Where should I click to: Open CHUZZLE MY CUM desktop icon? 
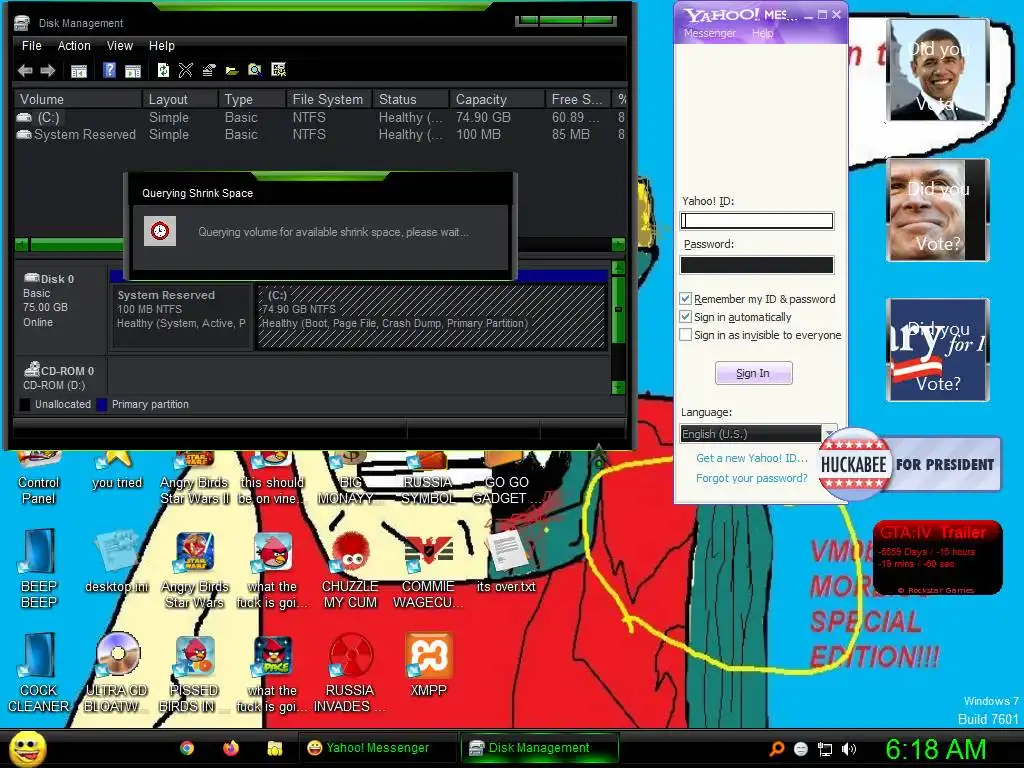click(350, 569)
